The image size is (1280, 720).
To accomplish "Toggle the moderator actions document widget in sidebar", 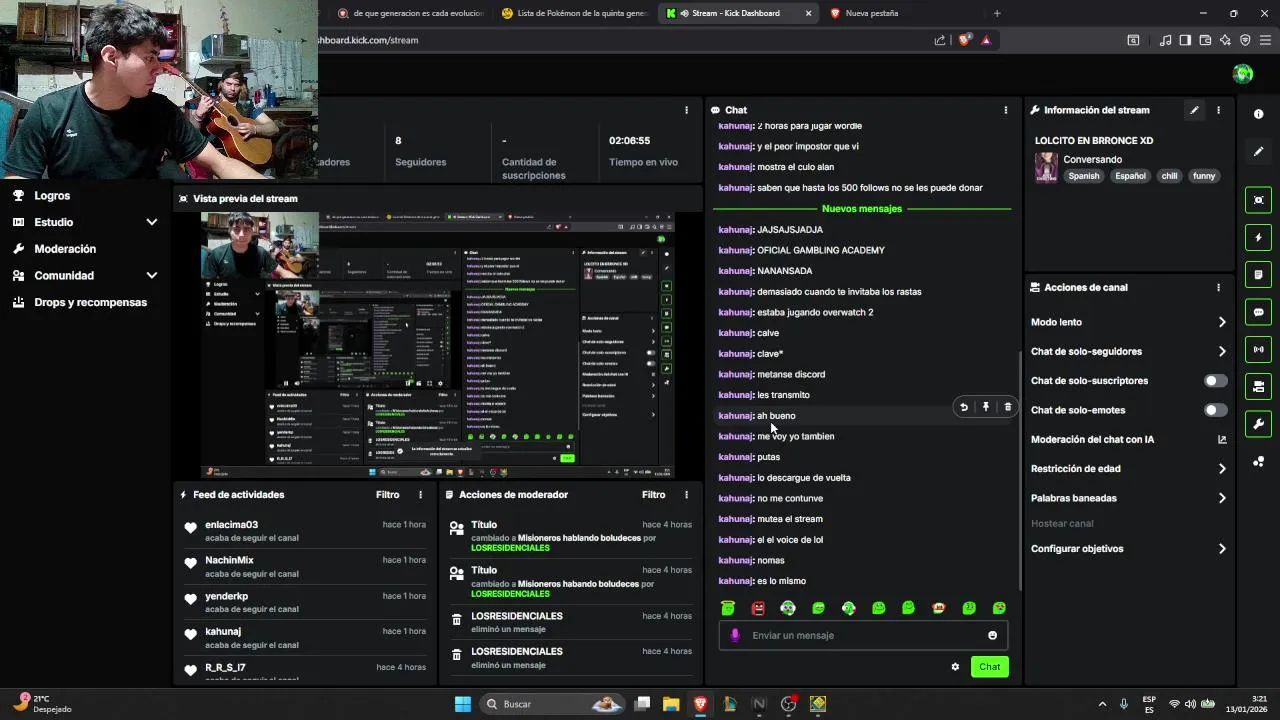I will 1259,274.
